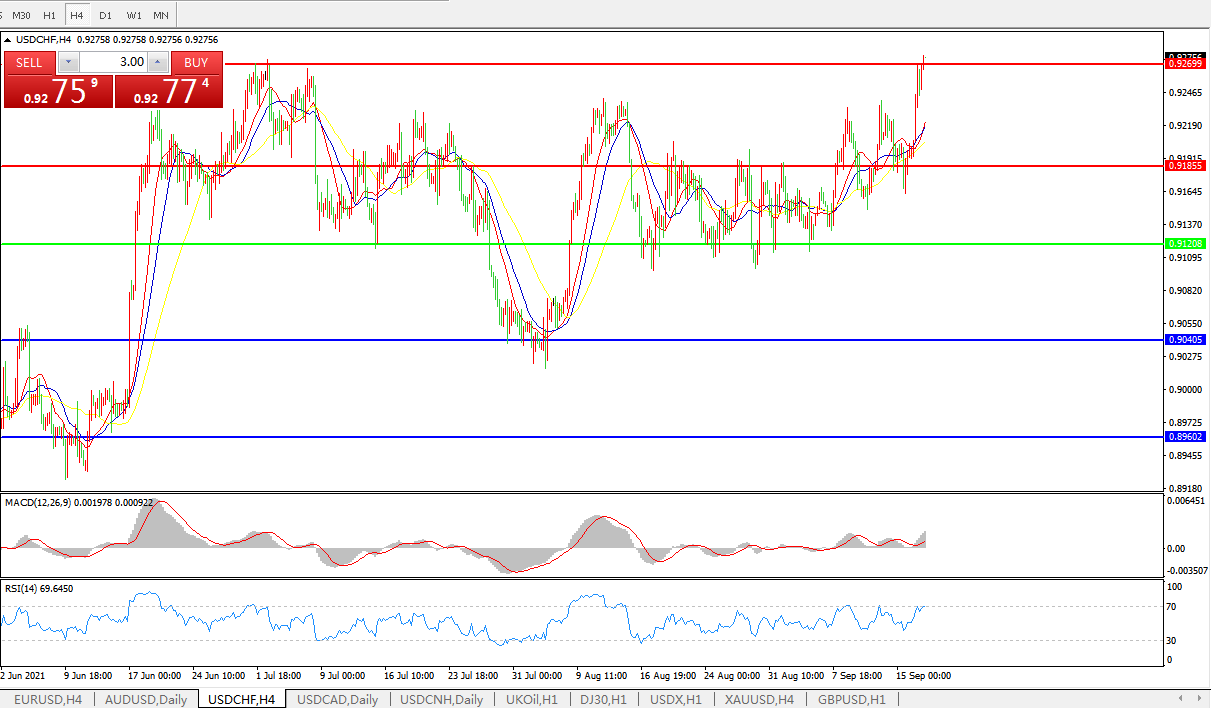The height and width of the screenshot is (708, 1211).
Task: Switch to the XAUUSD,H4 chart tab
Action: pos(759,700)
